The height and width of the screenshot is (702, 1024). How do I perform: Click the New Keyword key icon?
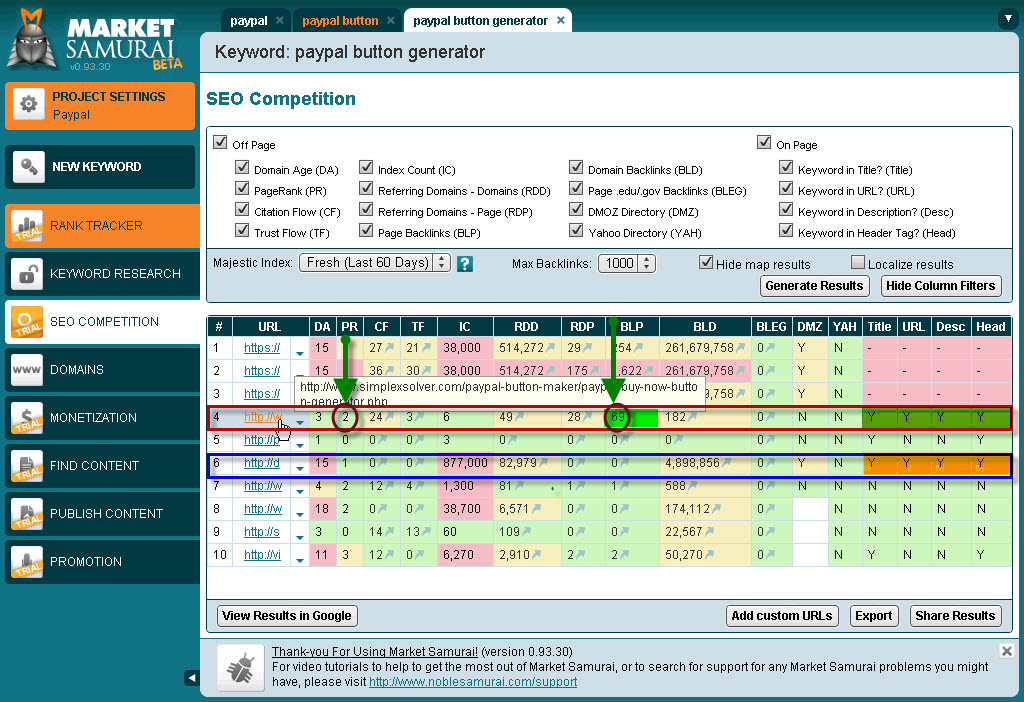pyautogui.click(x=28, y=167)
